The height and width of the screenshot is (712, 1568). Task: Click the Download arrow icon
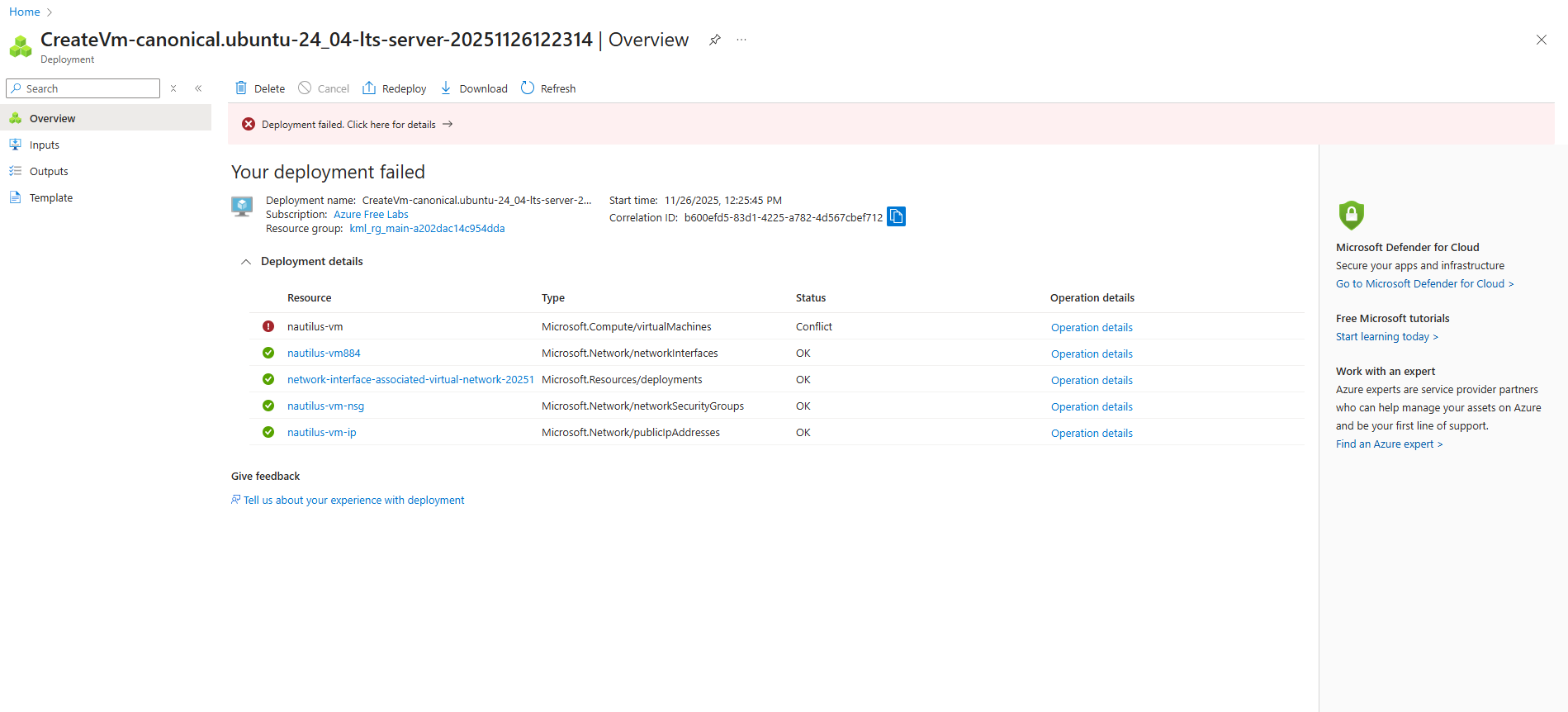(446, 88)
